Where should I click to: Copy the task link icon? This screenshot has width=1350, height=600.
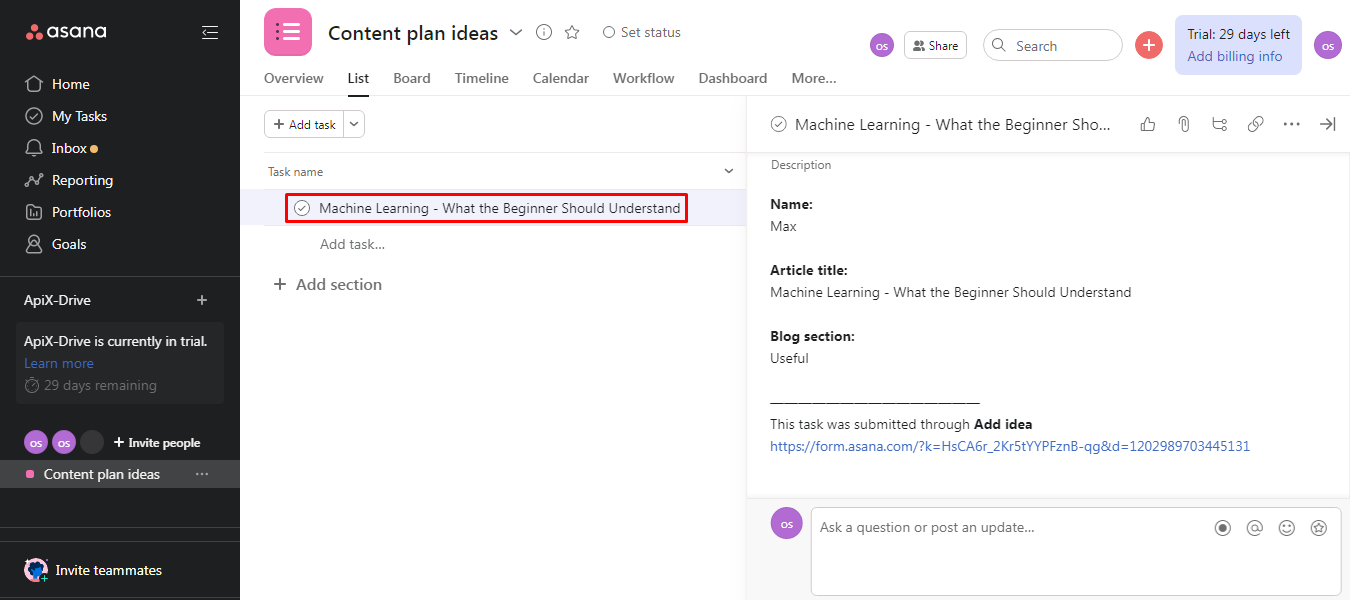(1255, 123)
